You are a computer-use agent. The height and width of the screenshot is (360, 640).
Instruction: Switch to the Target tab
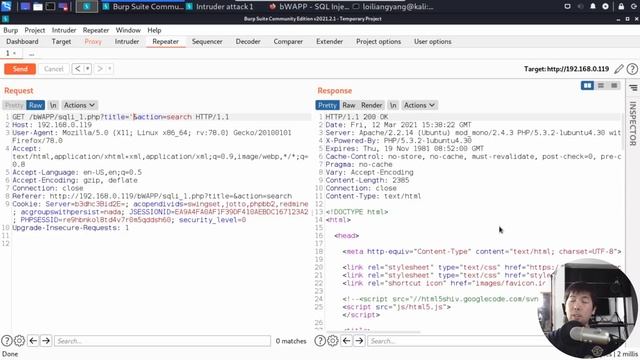click(61, 42)
